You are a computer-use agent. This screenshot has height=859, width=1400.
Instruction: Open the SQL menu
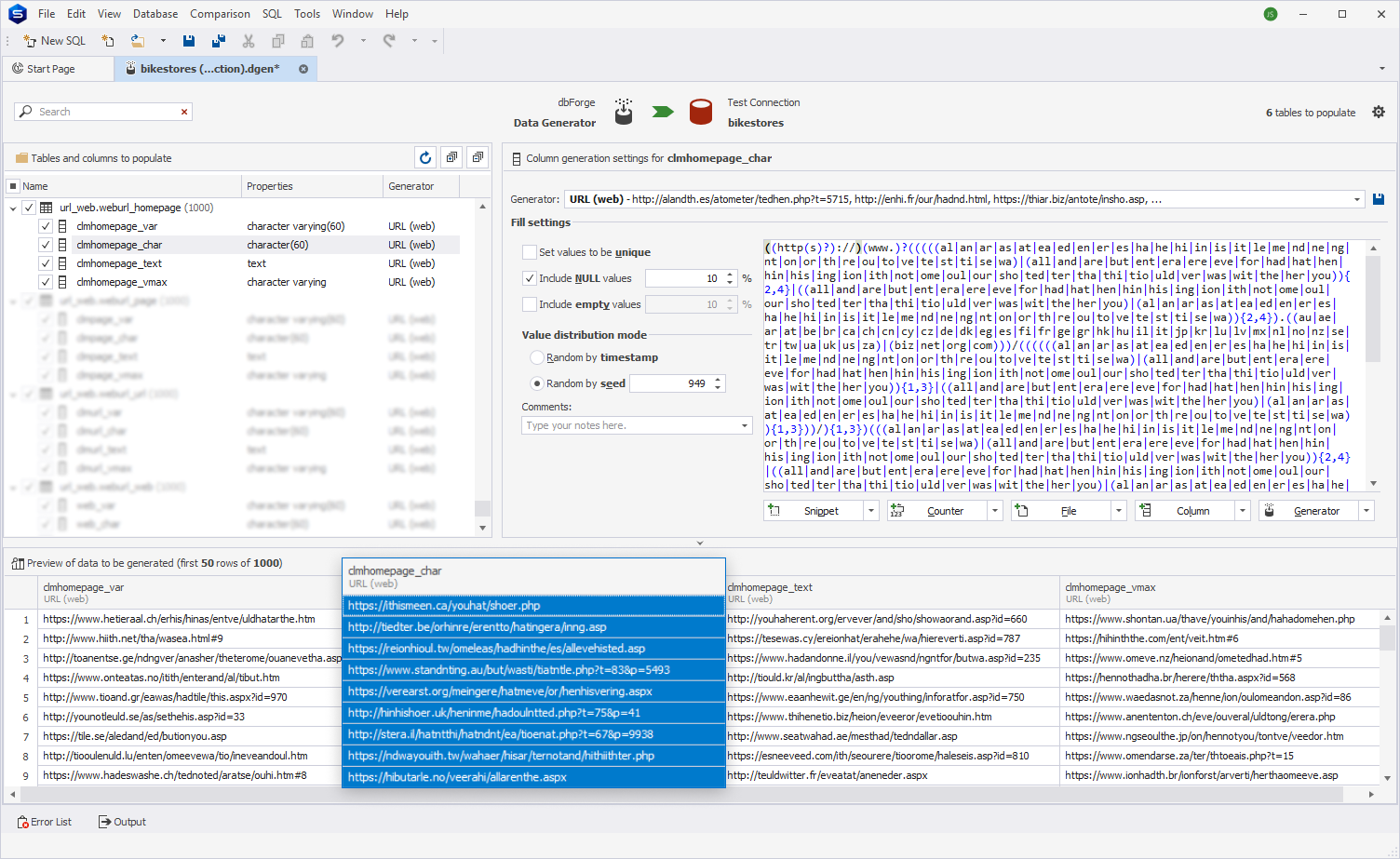272,14
